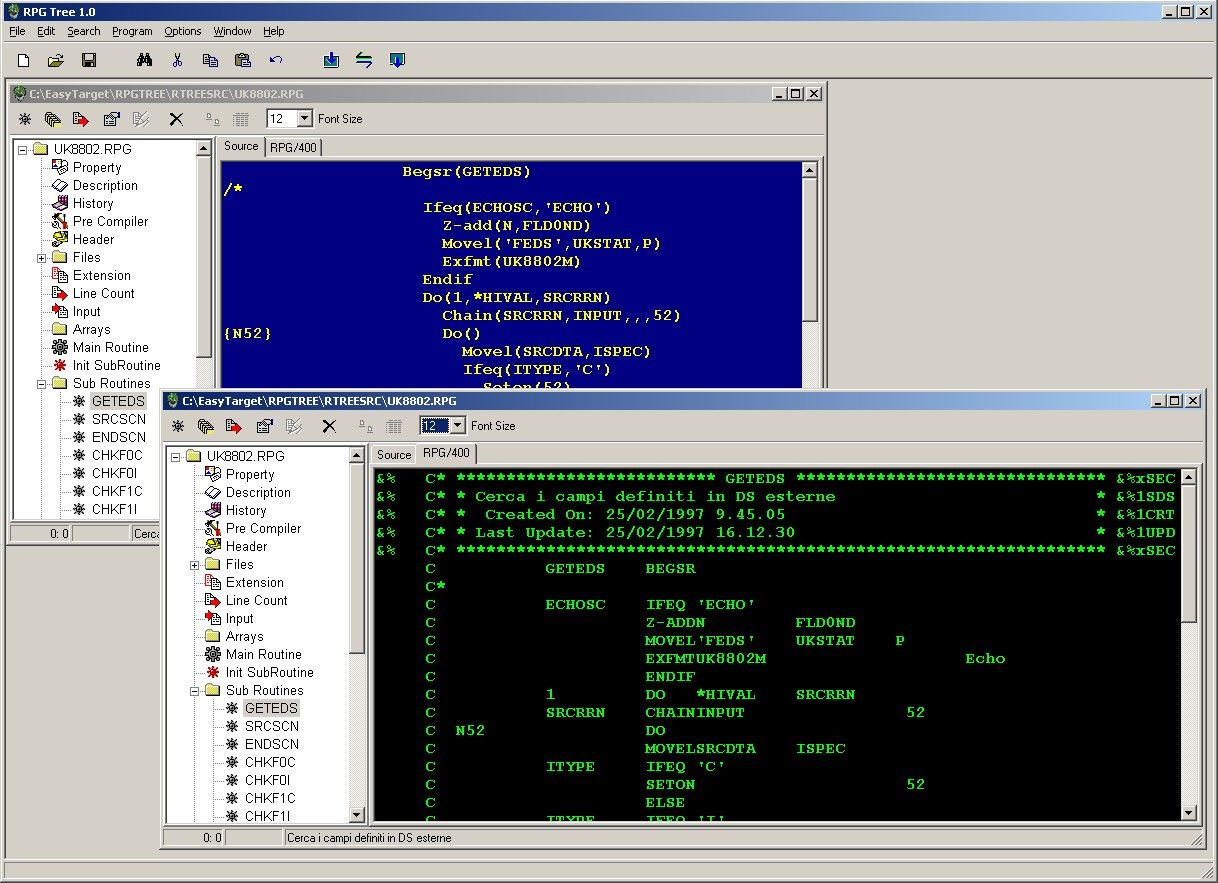Open the File menu
Image resolution: width=1218 pixels, height=883 pixels.
(17, 31)
